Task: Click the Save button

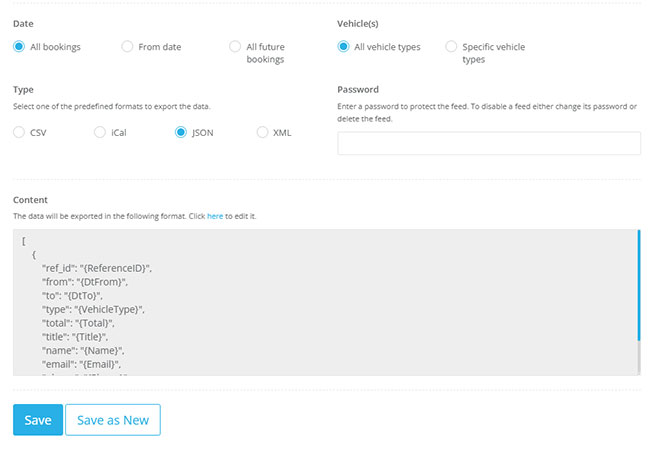Action: point(38,420)
